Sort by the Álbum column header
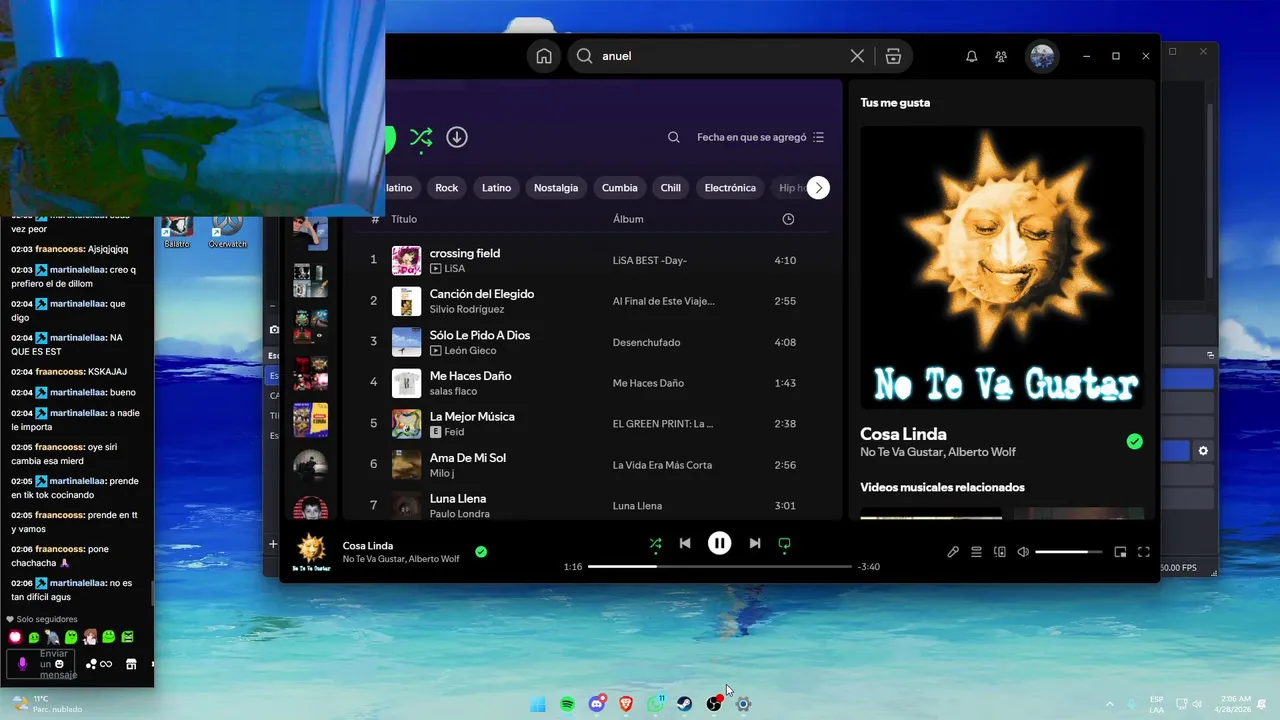Image resolution: width=1280 pixels, height=720 pixels. [628, 219]
